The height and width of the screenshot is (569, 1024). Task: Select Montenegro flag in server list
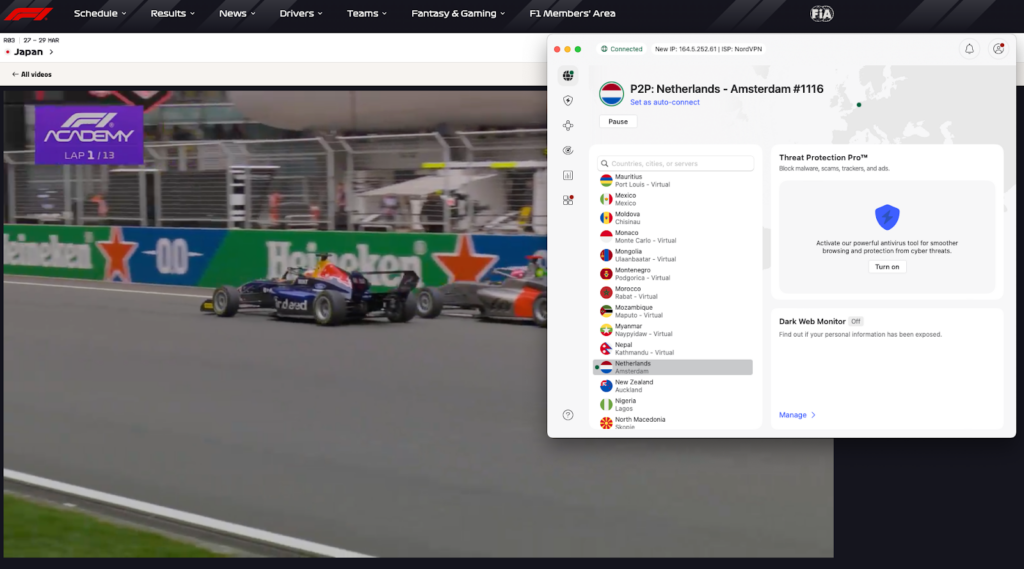click(606, 274)
